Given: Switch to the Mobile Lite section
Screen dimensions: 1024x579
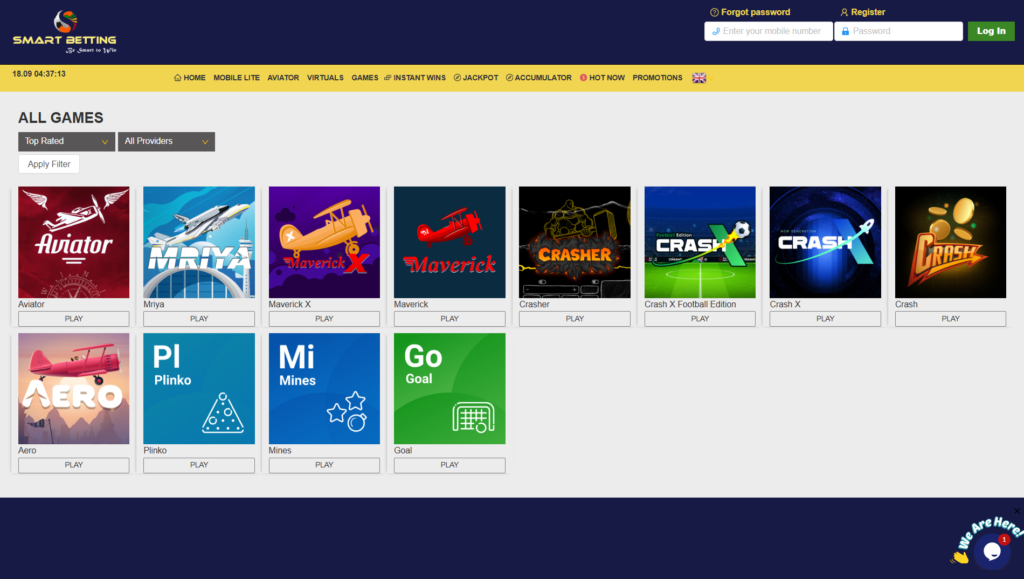Looking at the screenshot, I should pyautogui.click(x=237, y=77).
